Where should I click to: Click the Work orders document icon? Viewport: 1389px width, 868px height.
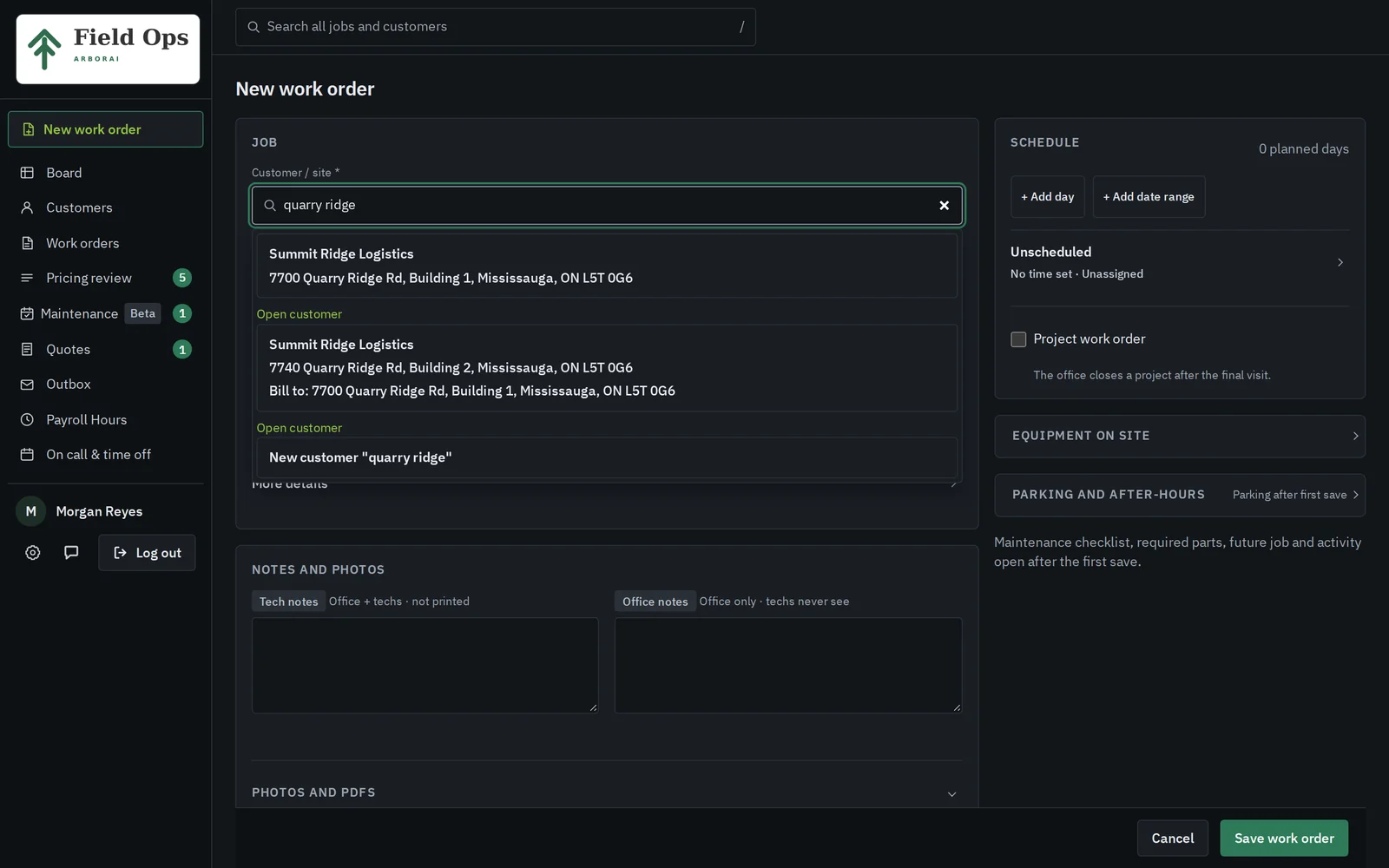(x=27, y=243)
